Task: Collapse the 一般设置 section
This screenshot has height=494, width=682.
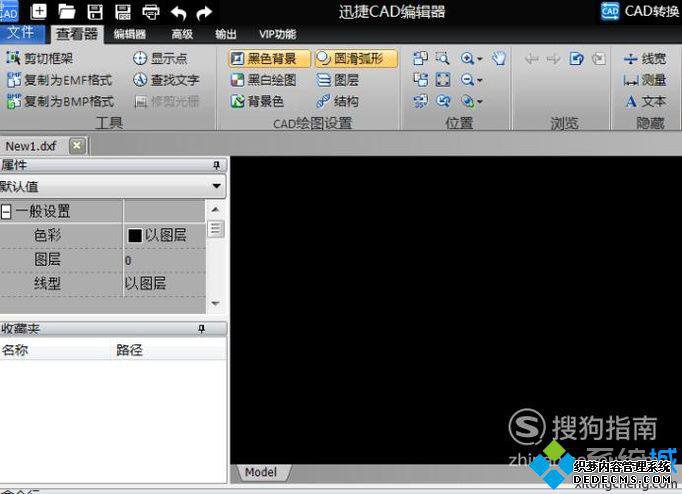Action: pos(6,212)
